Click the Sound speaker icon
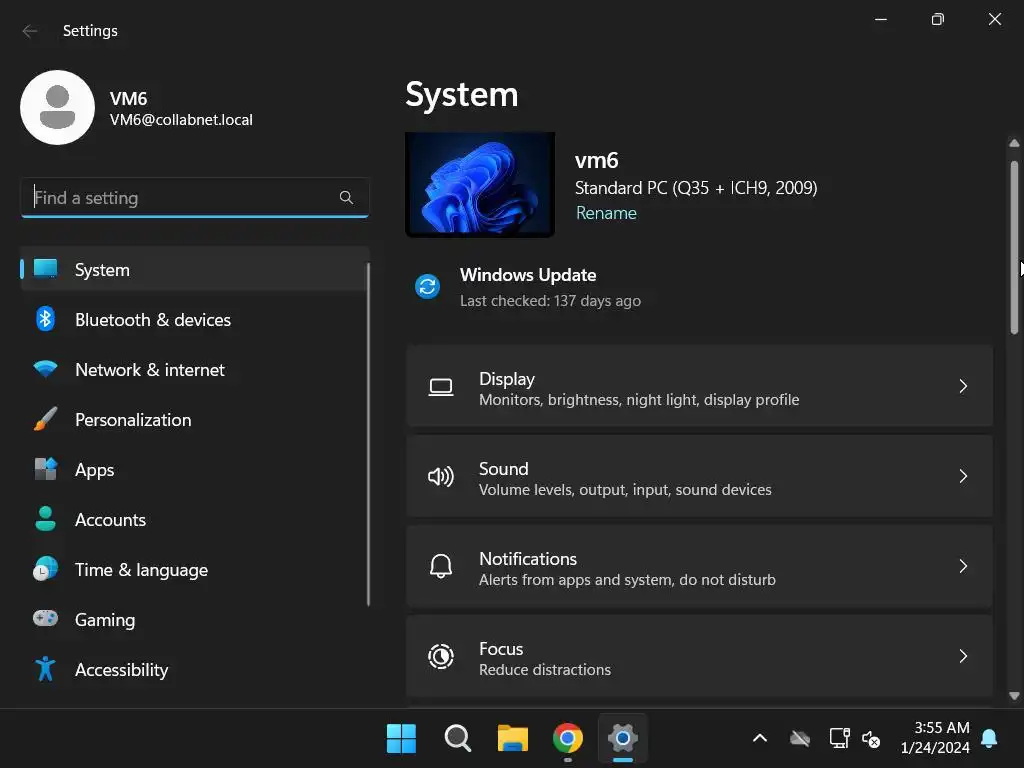Image resolution: width=1024 pixels, height=768 pixels. tap(441, 477)
